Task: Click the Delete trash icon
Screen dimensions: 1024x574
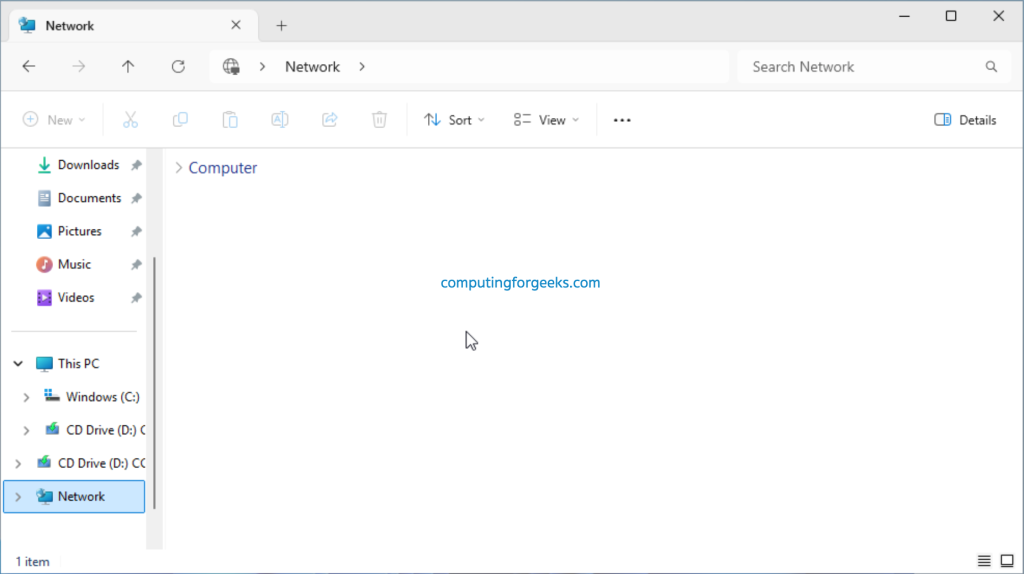Action: point(379,120)
